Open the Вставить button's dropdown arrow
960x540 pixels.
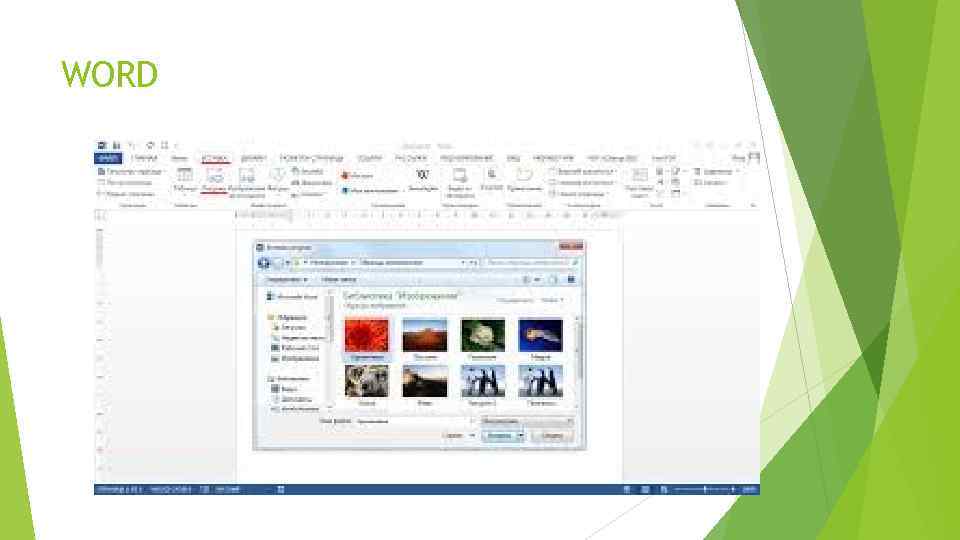[521, 436]
